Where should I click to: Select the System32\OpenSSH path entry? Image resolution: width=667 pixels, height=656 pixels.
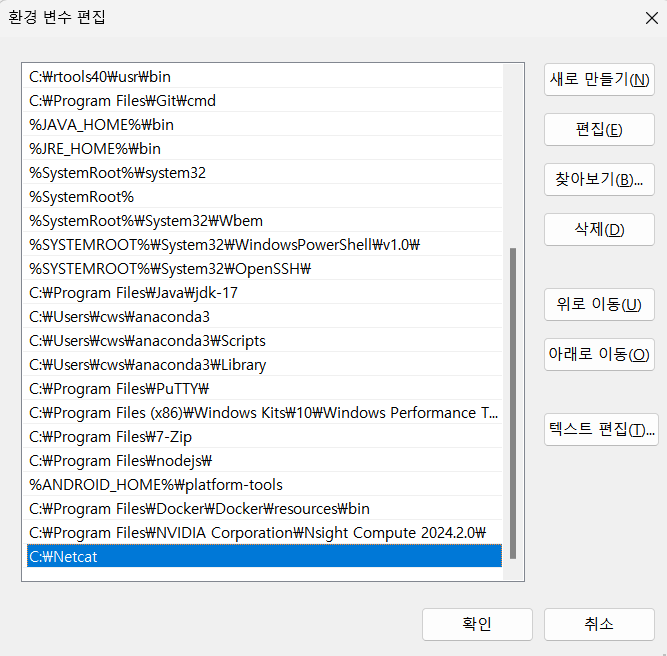262,268
